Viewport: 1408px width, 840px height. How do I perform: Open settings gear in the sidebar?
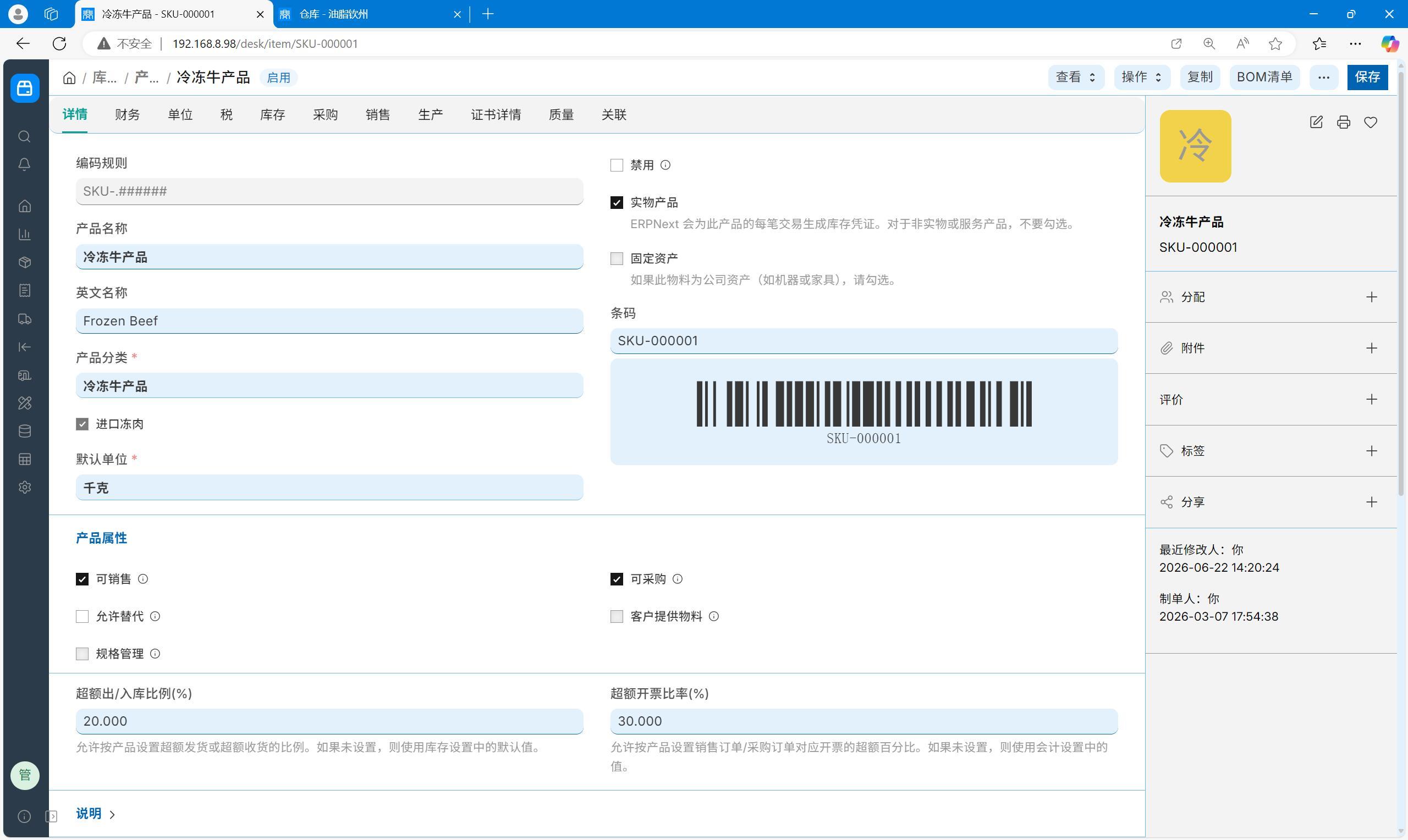pos(24,488)
